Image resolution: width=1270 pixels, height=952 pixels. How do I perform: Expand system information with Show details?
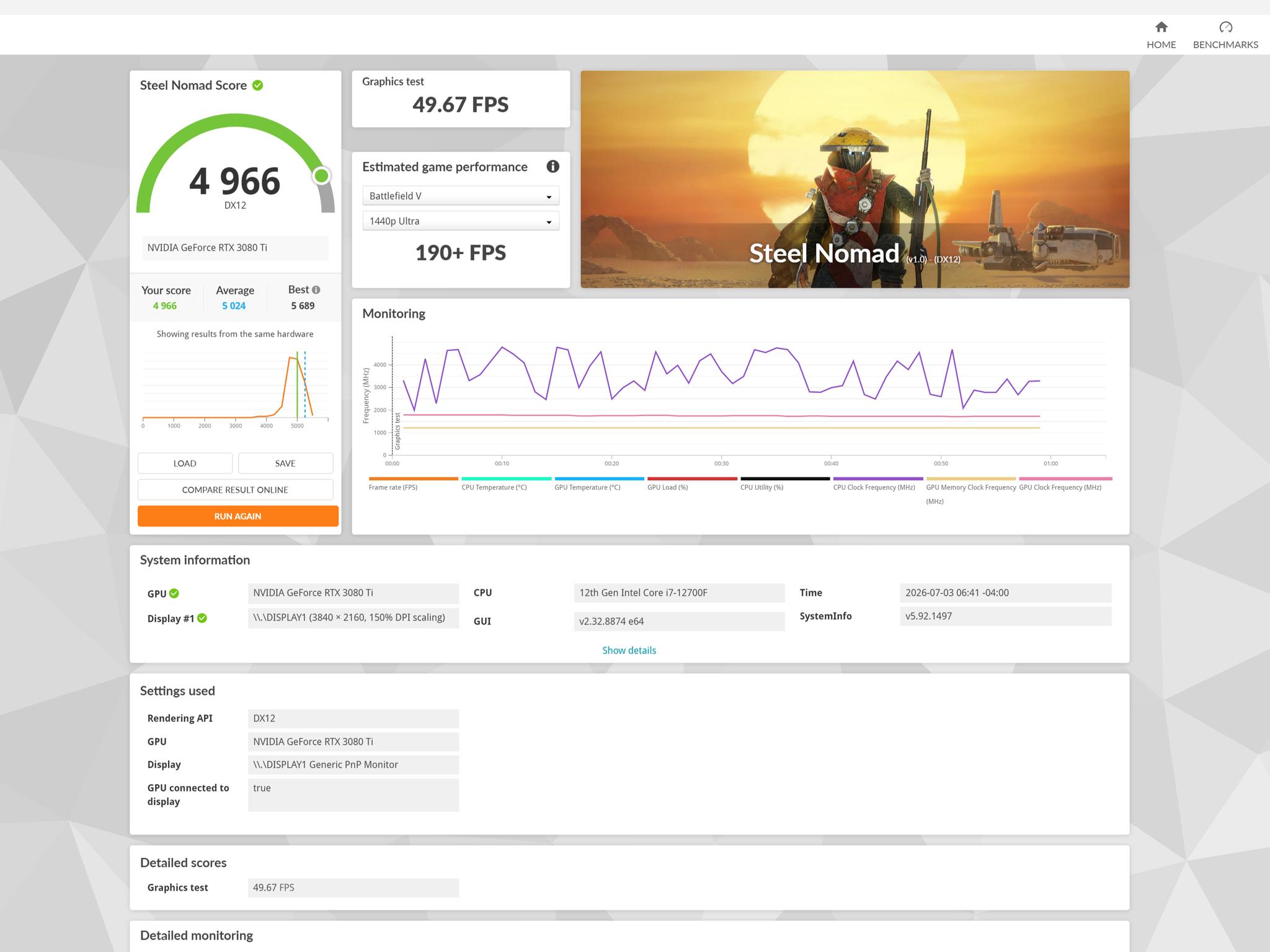[629, 650]
